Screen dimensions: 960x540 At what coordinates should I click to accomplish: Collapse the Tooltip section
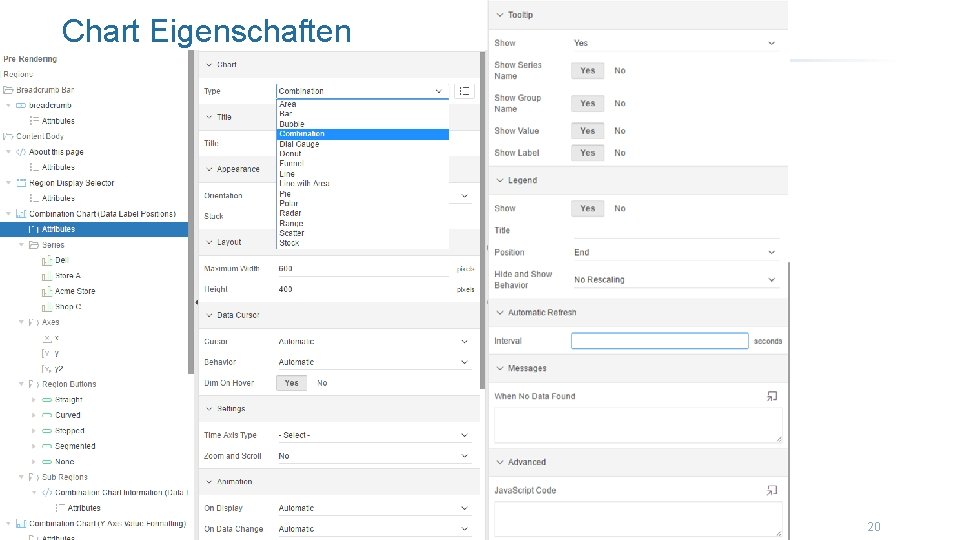pyautogui.click(x=500, y=15)
